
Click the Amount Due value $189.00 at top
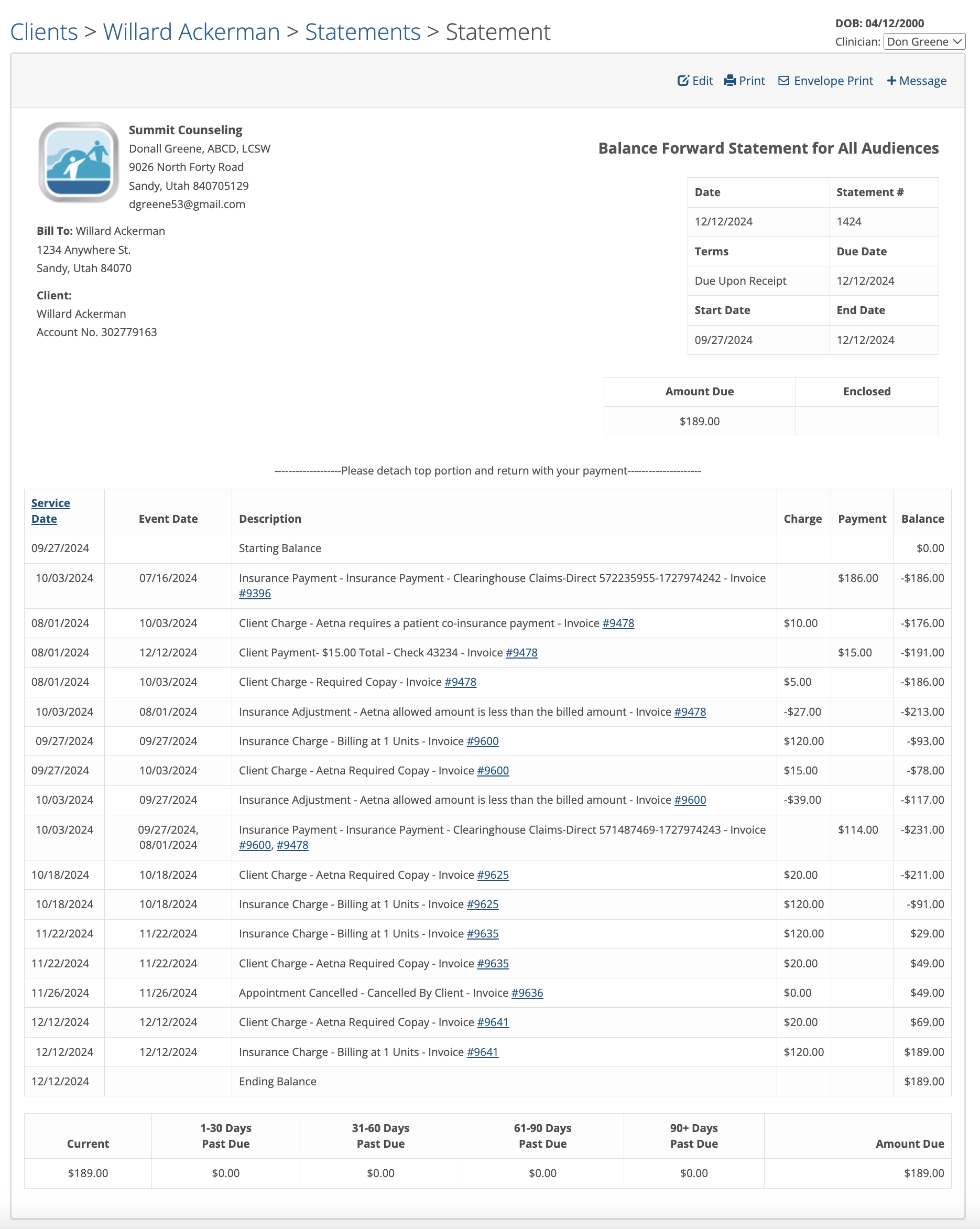[699, 421]
